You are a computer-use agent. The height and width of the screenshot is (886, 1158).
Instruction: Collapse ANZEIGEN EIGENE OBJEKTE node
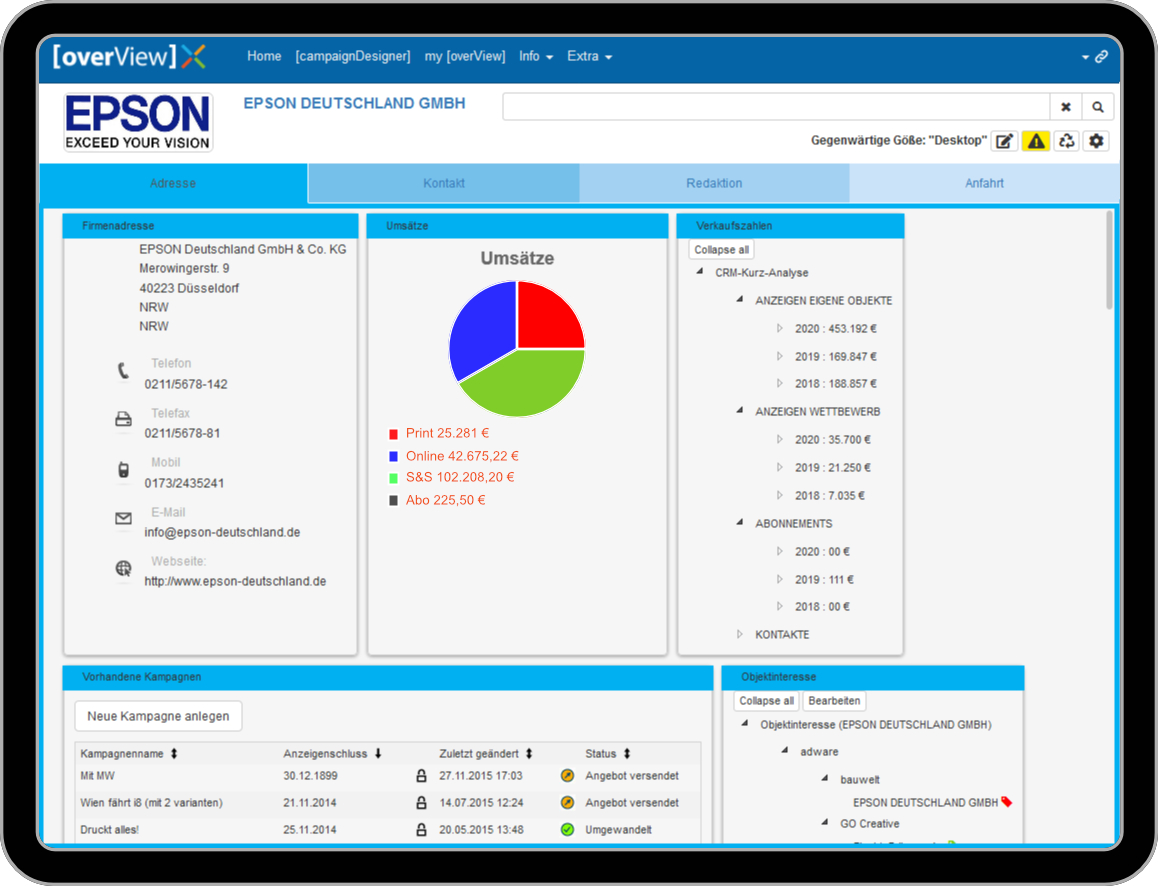coord(739,300)
